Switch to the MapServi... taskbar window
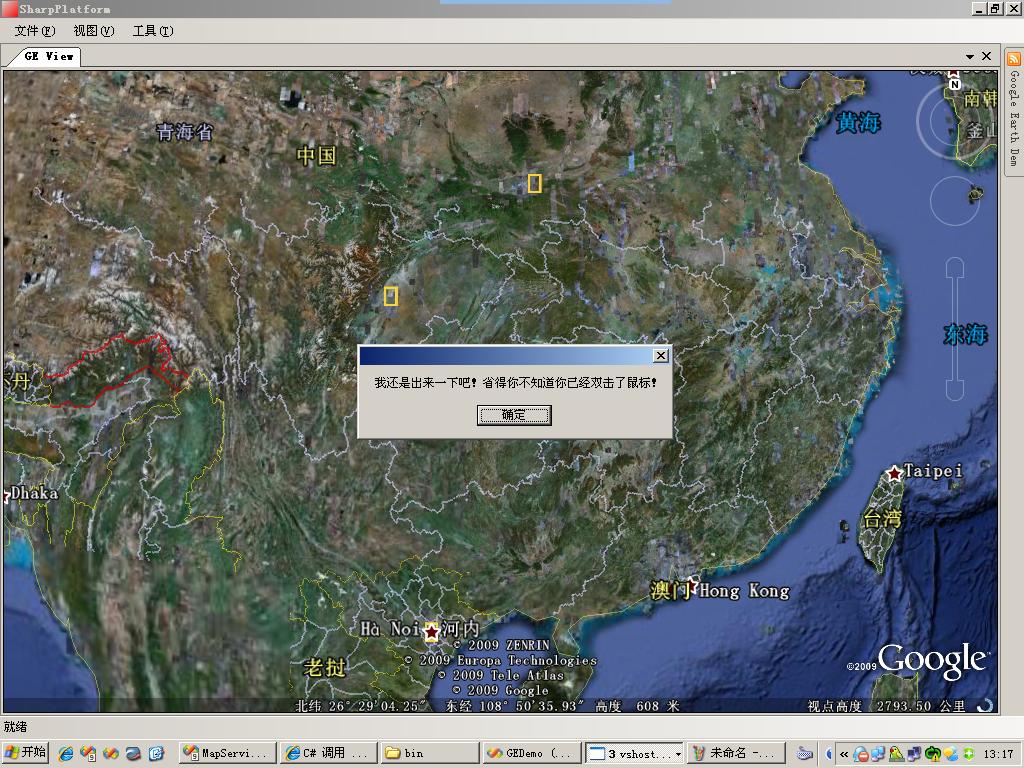1024x768 pixels. point(227,753)
